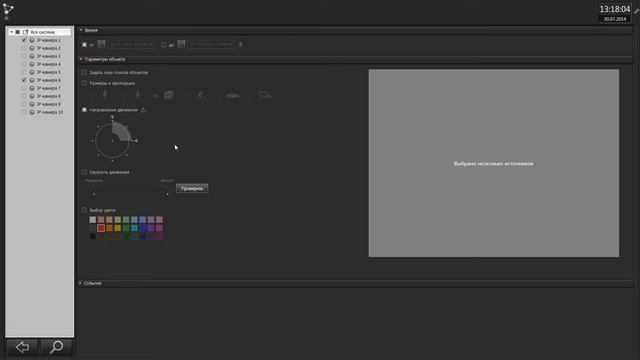Open the 'from' date calendar icon

(101, 44)
